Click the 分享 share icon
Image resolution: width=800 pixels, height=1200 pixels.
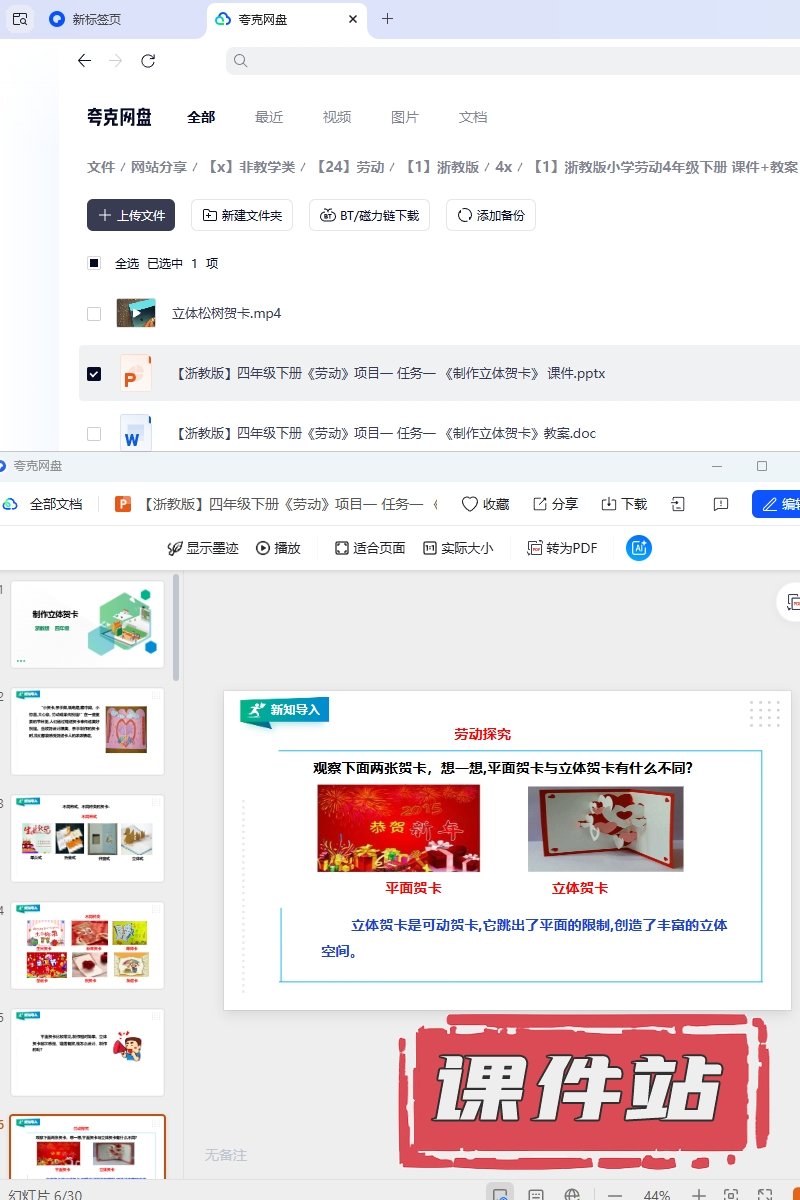click(x=555, y=504)
